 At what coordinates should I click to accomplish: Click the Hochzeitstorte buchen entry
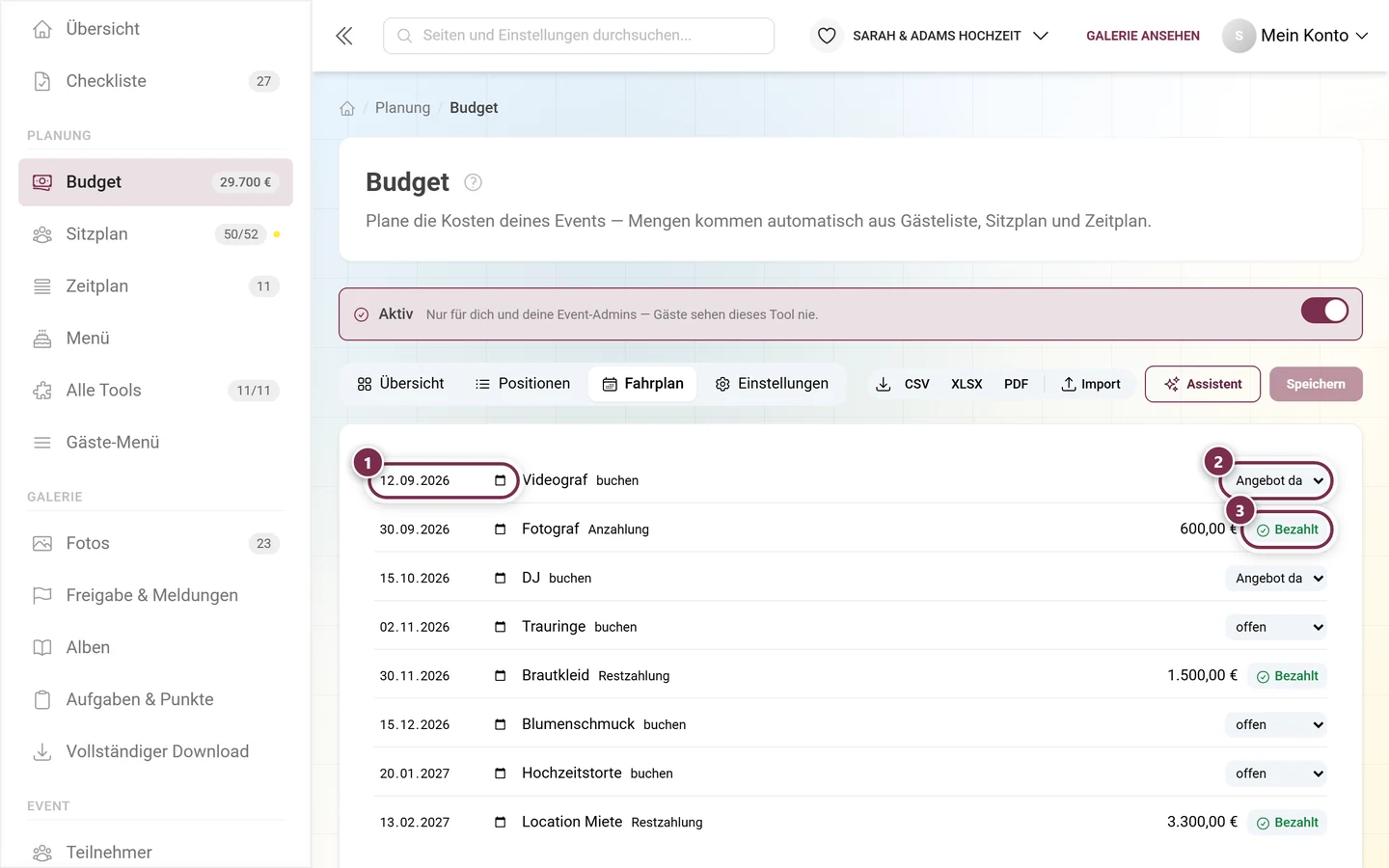[x=597, y=773]
